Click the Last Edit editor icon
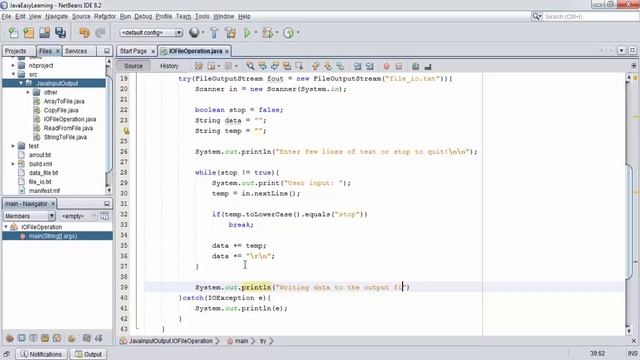Screen dimensions: 640x360 coord(199,66)
